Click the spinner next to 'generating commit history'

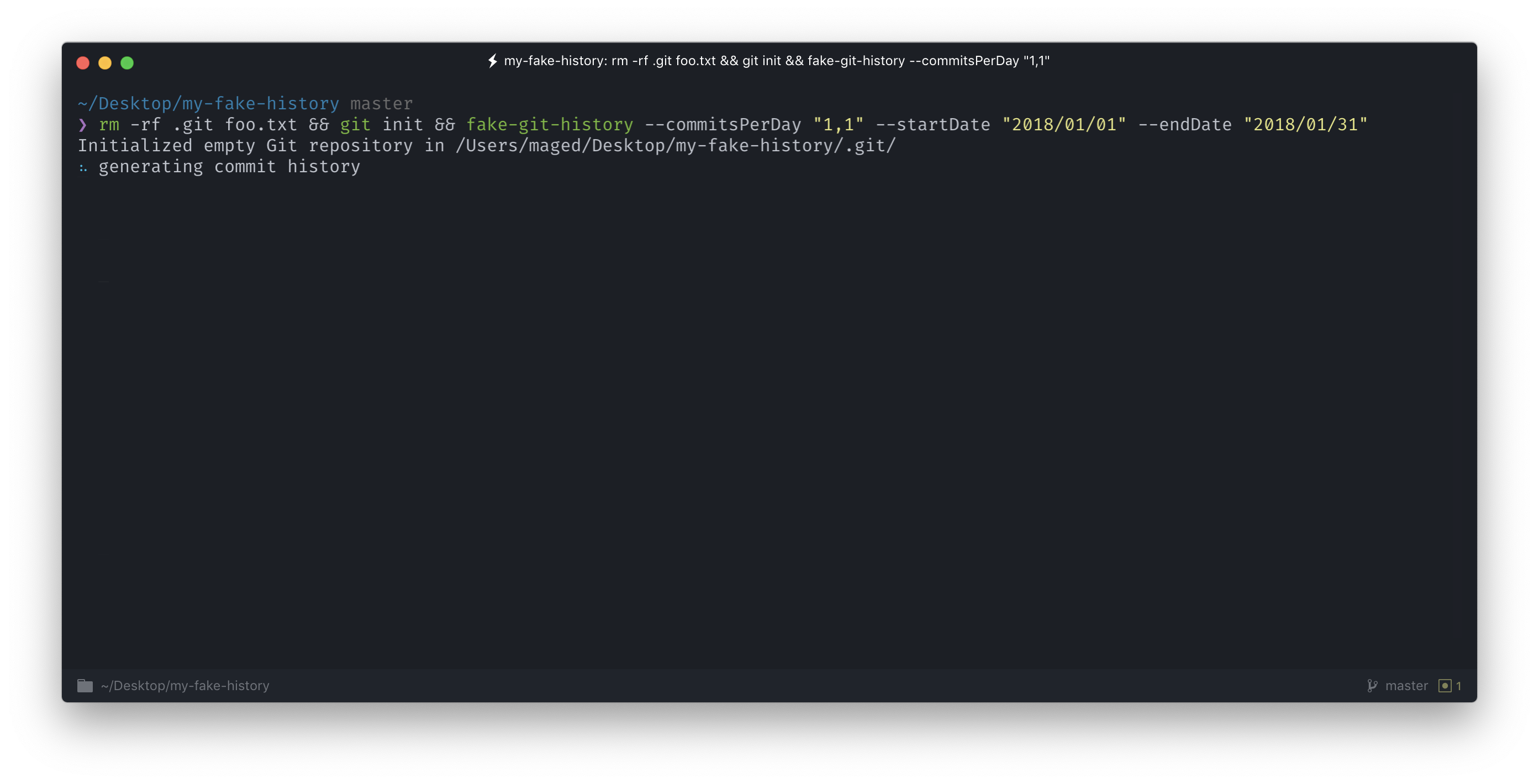tap(83, 167)
